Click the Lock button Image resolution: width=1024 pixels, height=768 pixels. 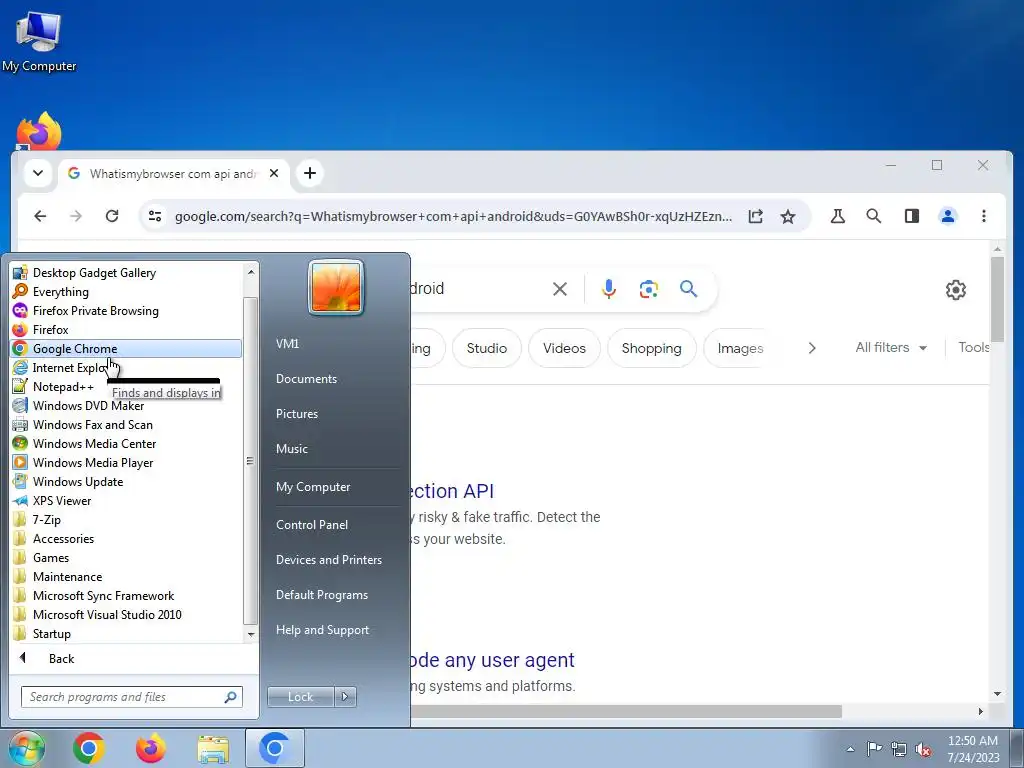300,697
